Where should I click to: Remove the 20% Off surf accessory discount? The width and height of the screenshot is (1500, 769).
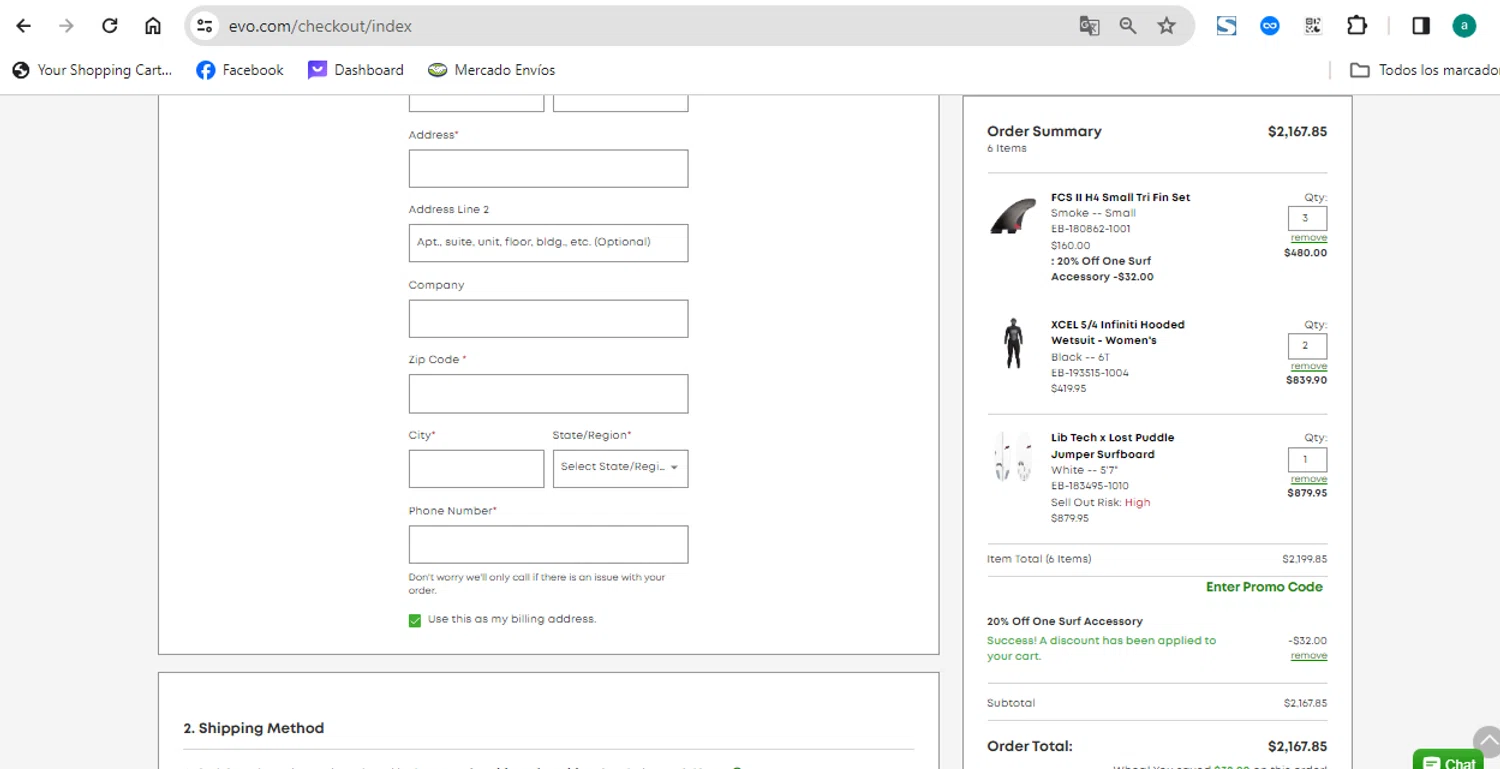click(x=1309, y=656)
